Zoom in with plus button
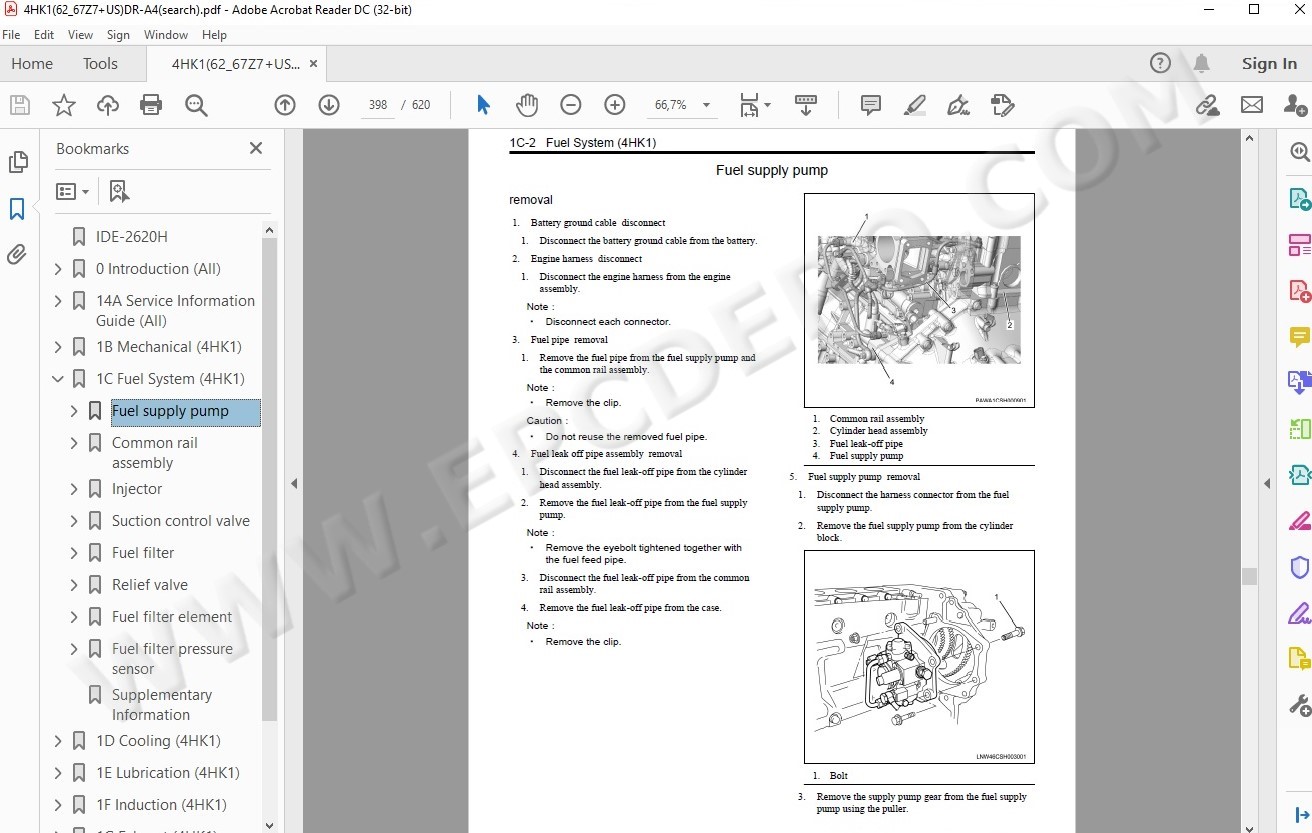Viewport: 1312px width, 833px height. 614,105
